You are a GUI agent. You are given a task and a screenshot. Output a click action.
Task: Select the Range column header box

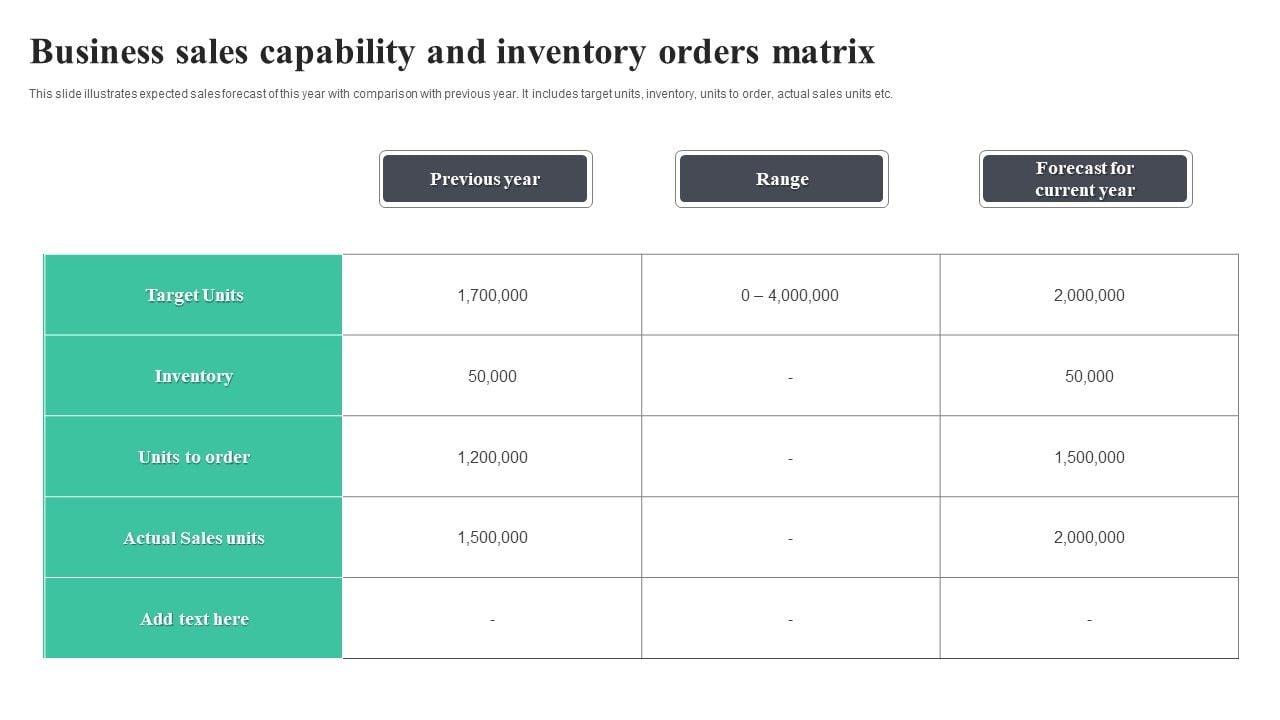tap(781, 179)
